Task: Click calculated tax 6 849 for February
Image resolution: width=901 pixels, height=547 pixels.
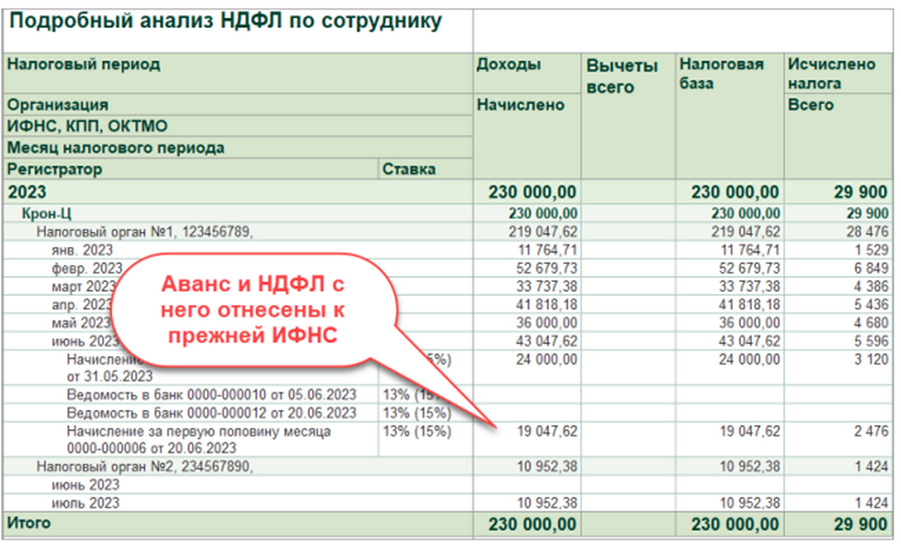Action: pyautogui.click(x=871, y=269)
